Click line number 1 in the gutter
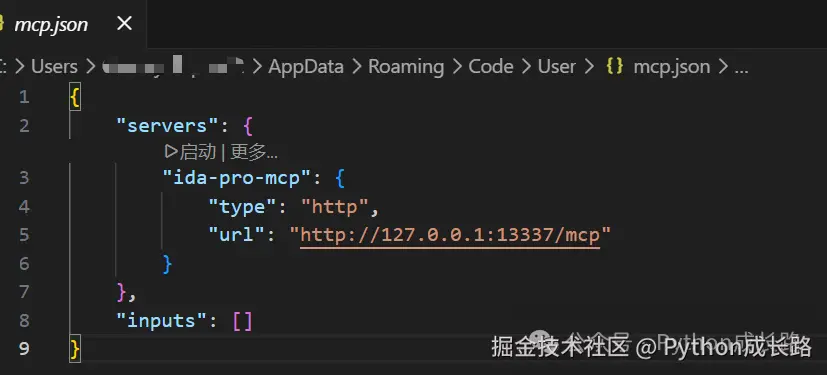827x375 pixels. tap(24, 97)
